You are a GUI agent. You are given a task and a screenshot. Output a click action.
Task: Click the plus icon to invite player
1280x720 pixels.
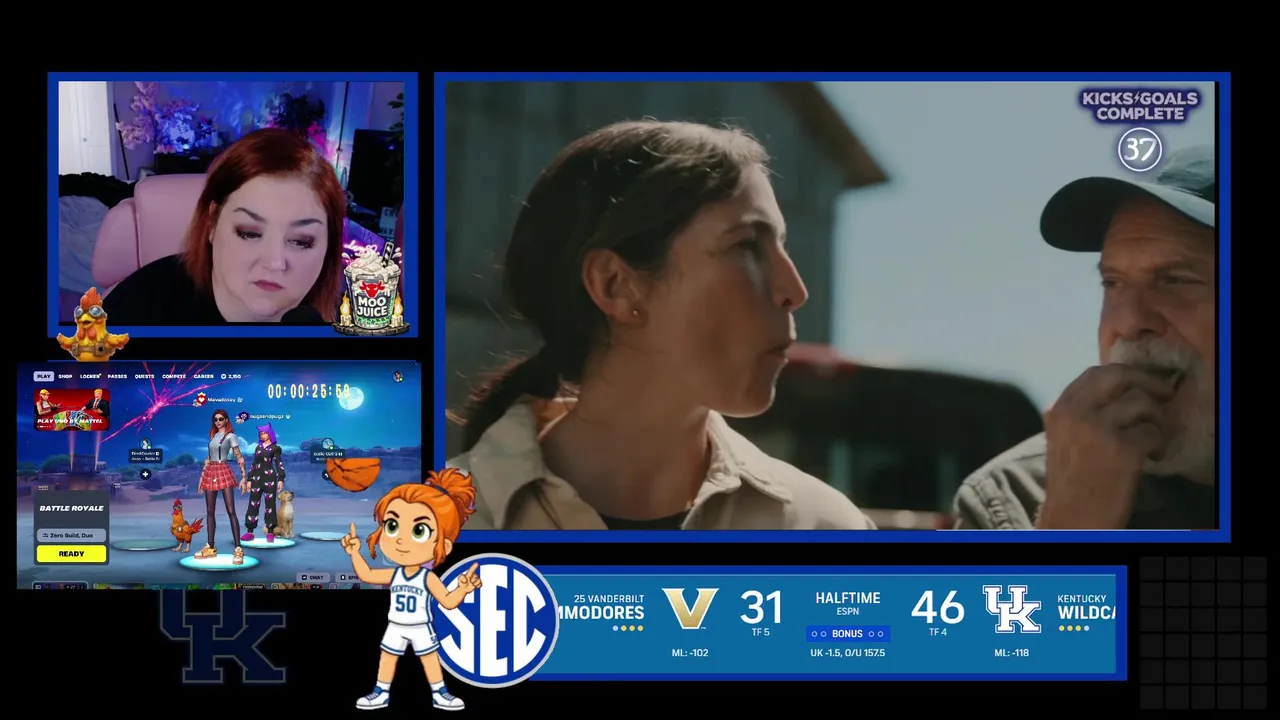(x=145, y=474)
